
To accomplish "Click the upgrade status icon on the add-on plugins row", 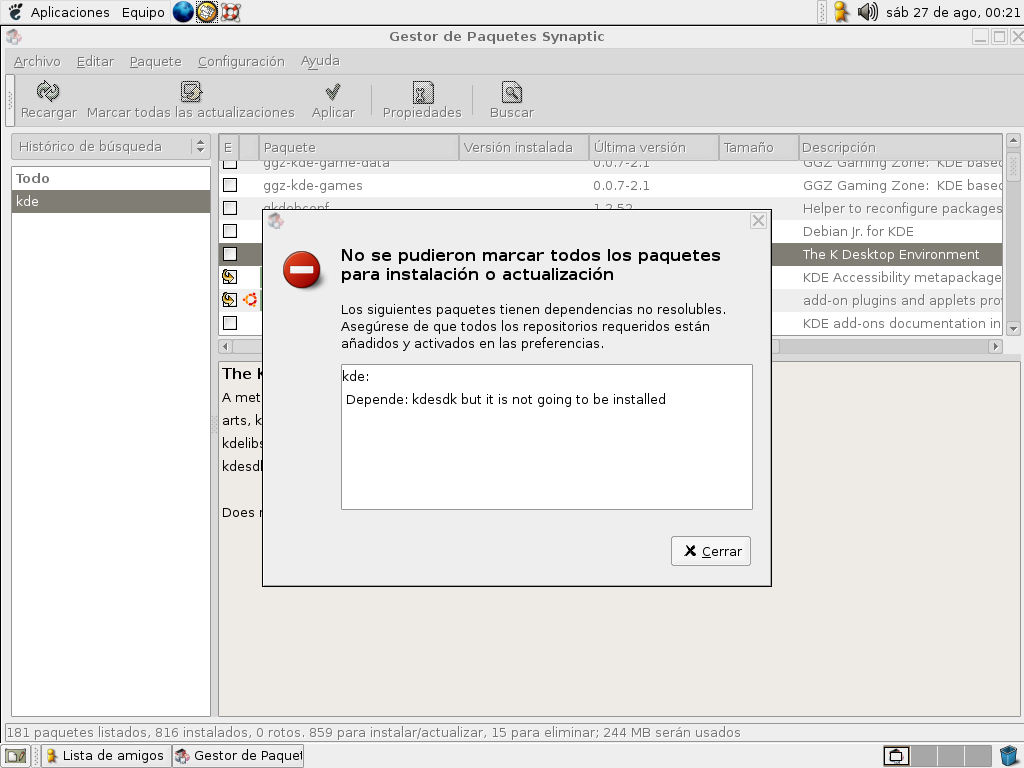I will coord(229,300).
